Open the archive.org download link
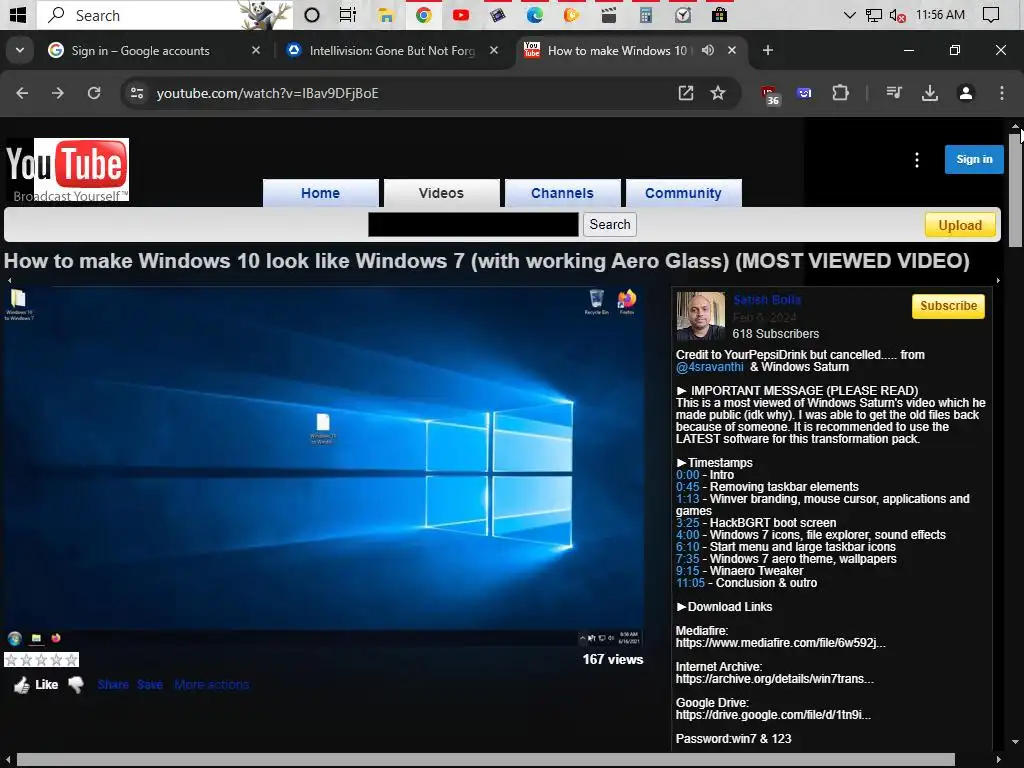The image size is (1024, 768). pos(775,679)
